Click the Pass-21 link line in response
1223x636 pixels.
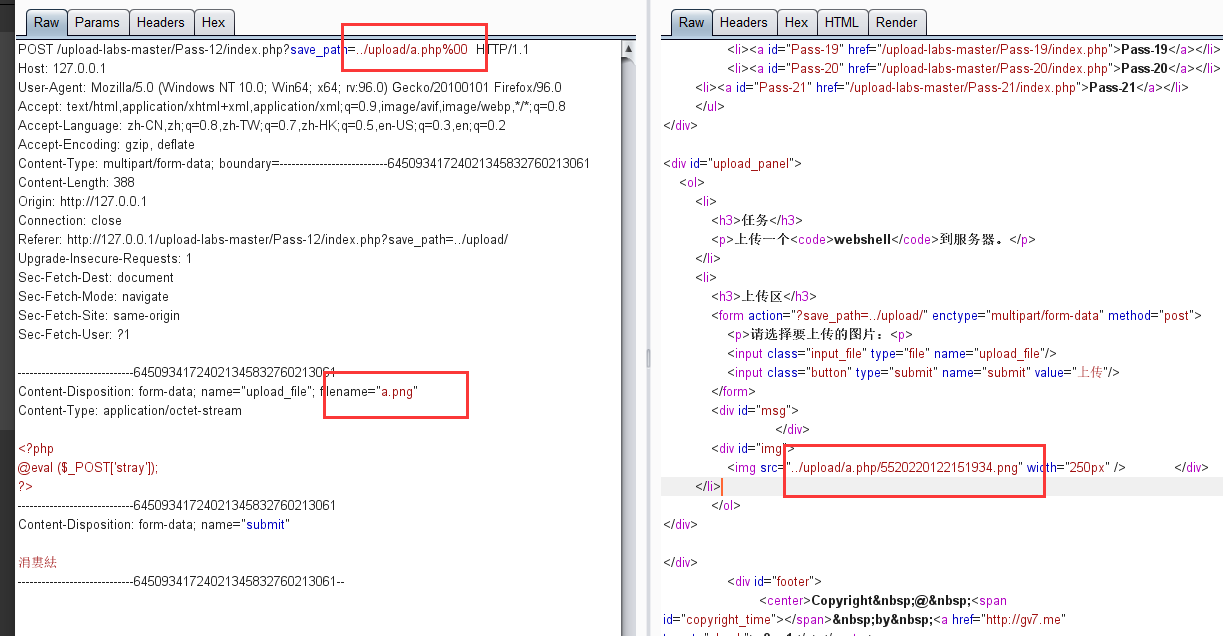942,87
